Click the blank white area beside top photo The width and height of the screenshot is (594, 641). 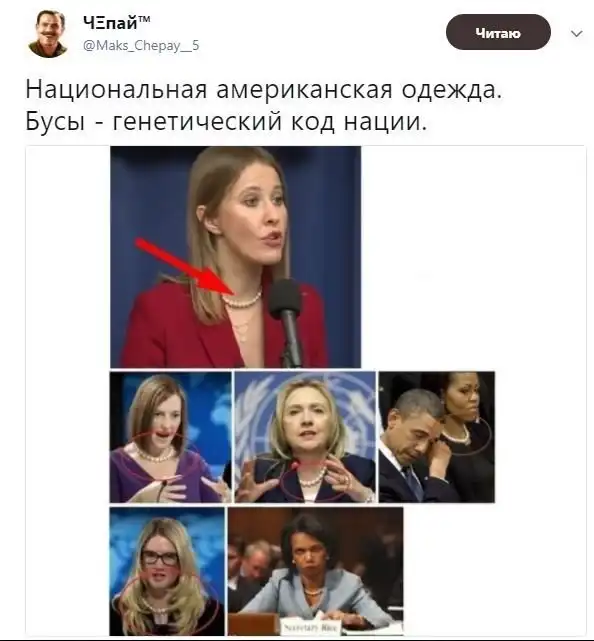[473, 257]
